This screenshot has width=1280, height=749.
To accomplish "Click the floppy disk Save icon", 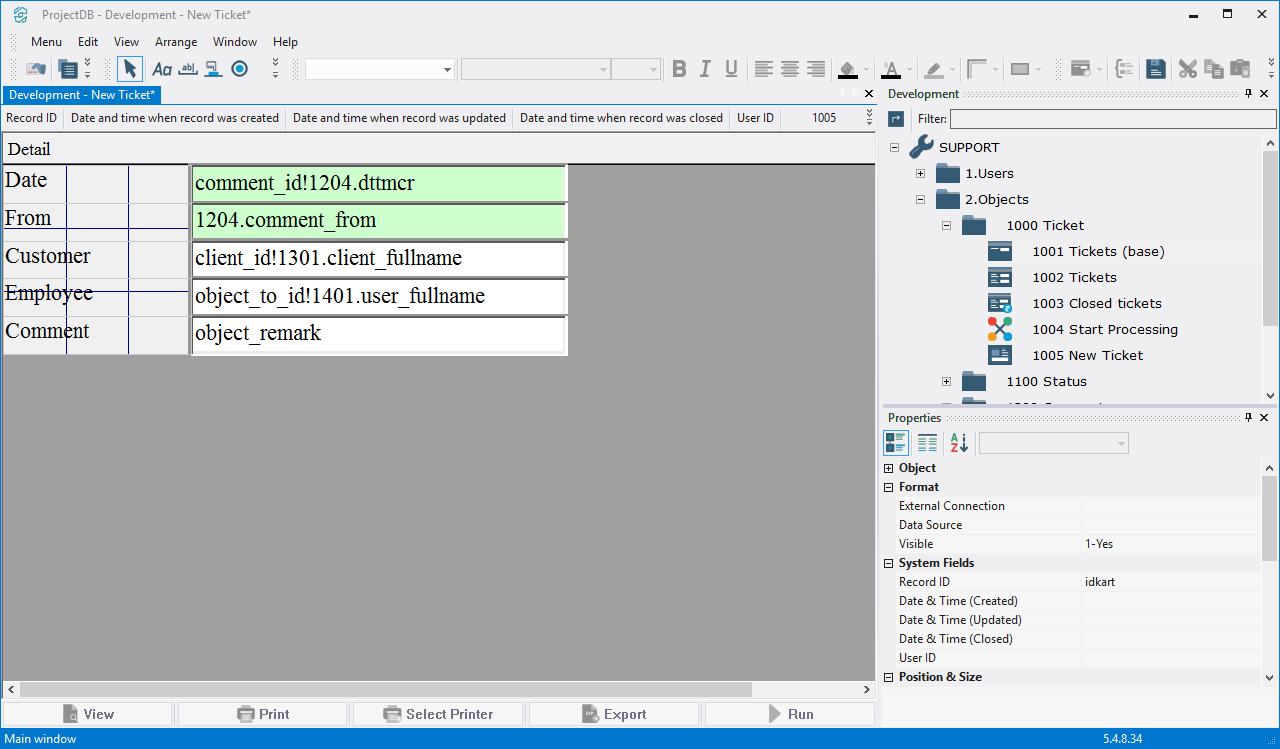I will pos(1156,69).
